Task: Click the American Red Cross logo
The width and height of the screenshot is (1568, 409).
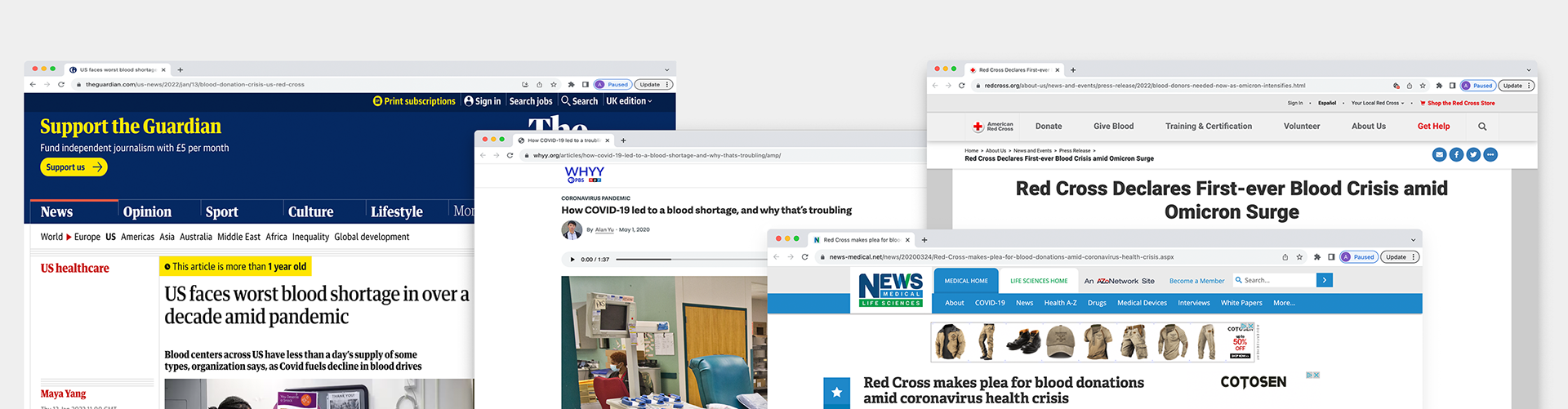Action: (993, 127)
